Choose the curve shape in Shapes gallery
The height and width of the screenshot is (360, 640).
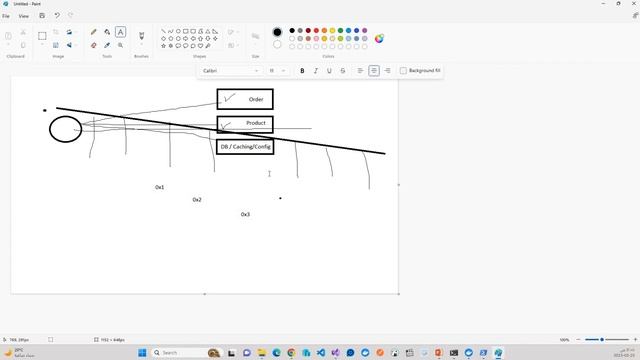tap(171, 31)
